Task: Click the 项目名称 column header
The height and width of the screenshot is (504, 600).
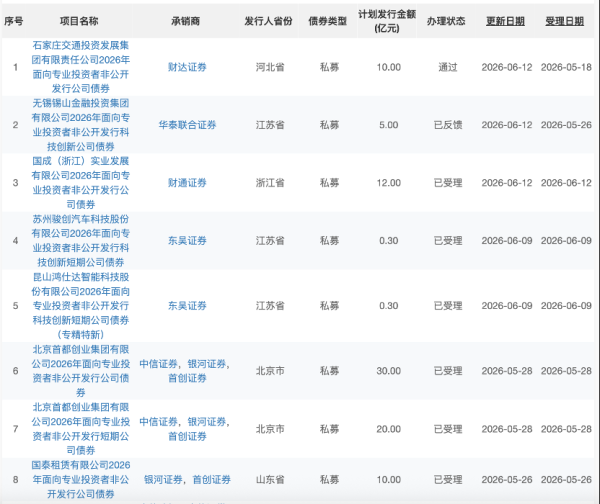Action: click(79, 21)
